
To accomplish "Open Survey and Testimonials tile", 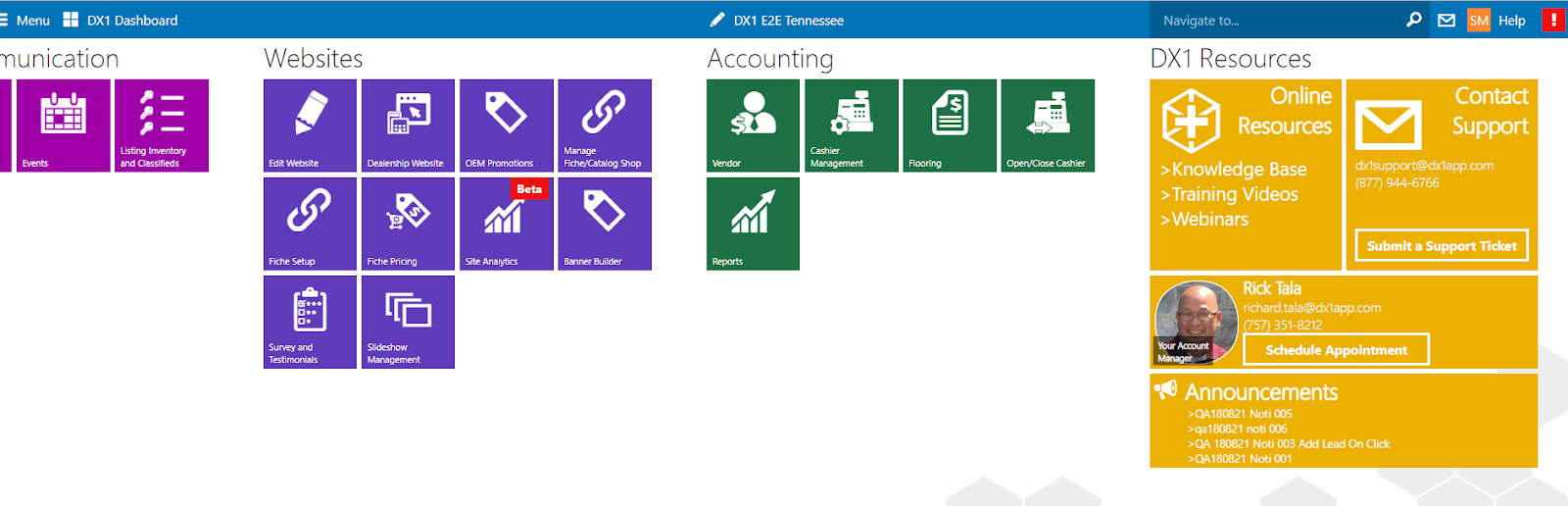I will (x=310, y=322).
